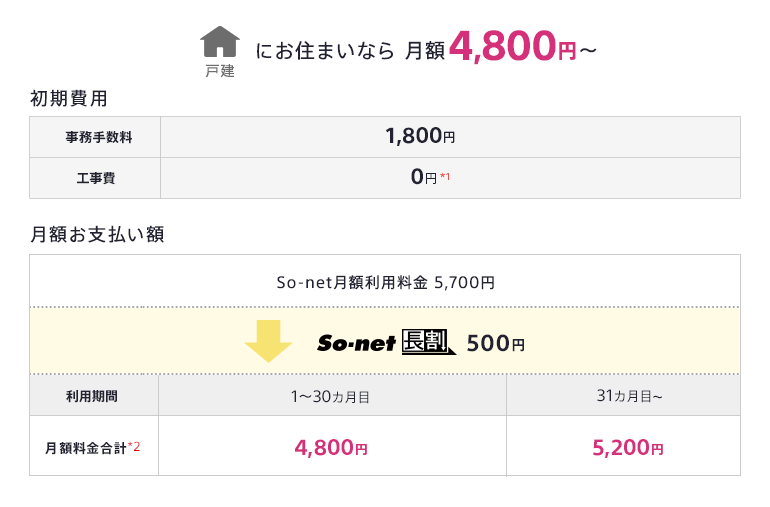Click the red *1 footnote marker
This screenshot has height=507, width=770.
[445, 178]
